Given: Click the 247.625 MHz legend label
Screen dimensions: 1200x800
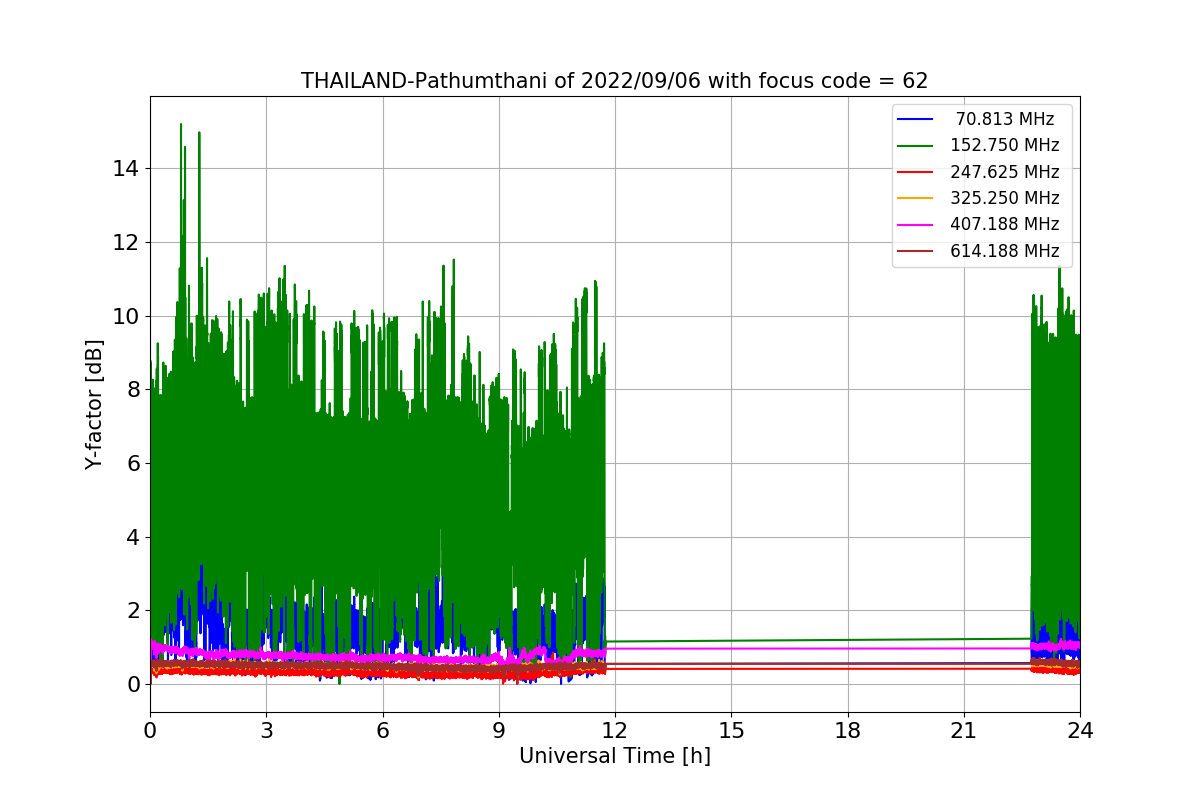Looking at the screenshot, I should point(1005,172).
